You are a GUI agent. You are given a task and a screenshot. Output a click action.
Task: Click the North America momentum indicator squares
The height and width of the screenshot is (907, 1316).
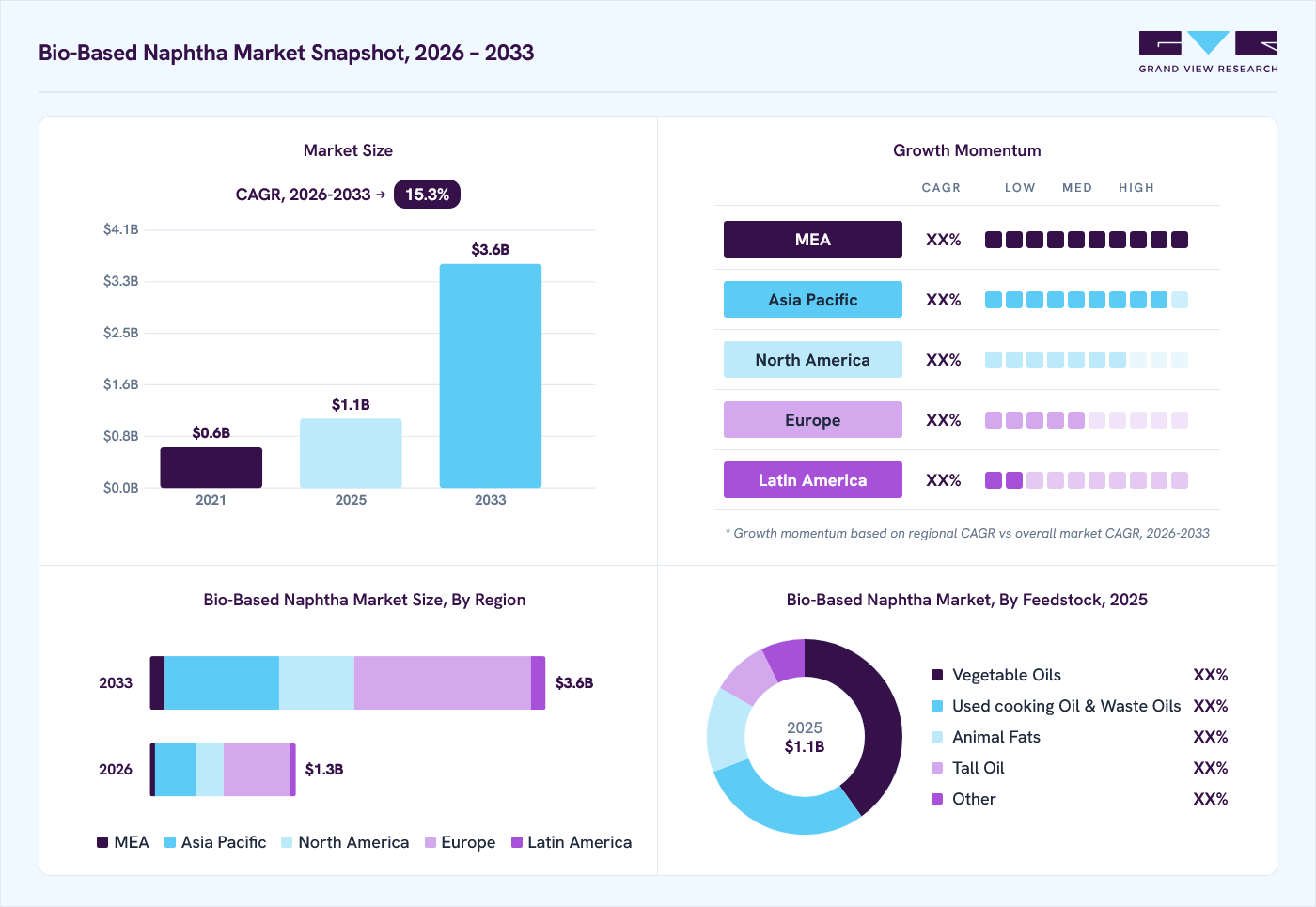(x=1087, y=360)
